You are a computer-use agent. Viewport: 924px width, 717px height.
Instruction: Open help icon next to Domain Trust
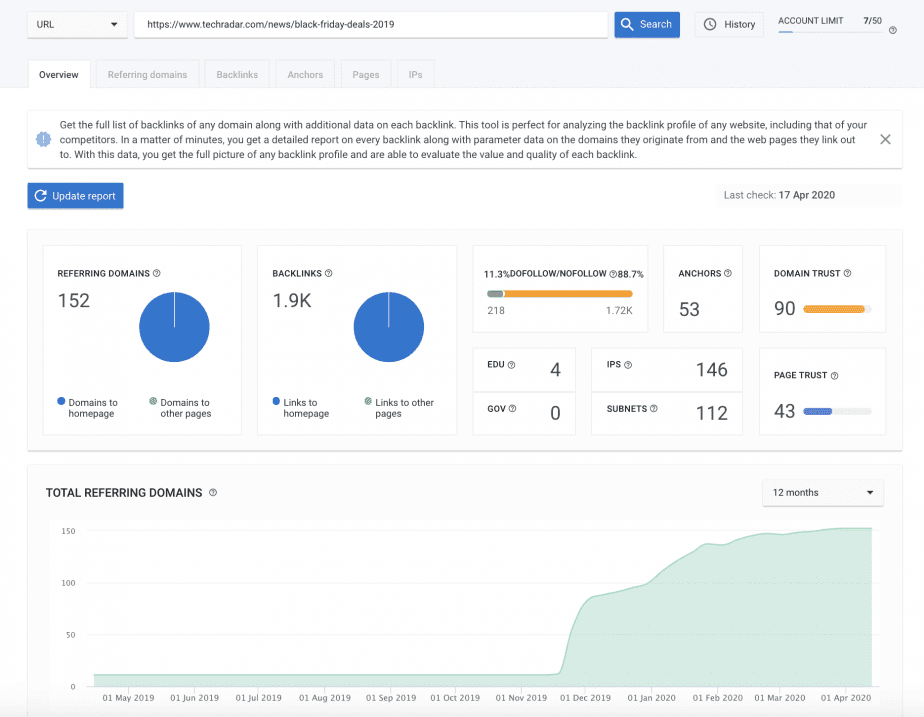click(847, 273)
